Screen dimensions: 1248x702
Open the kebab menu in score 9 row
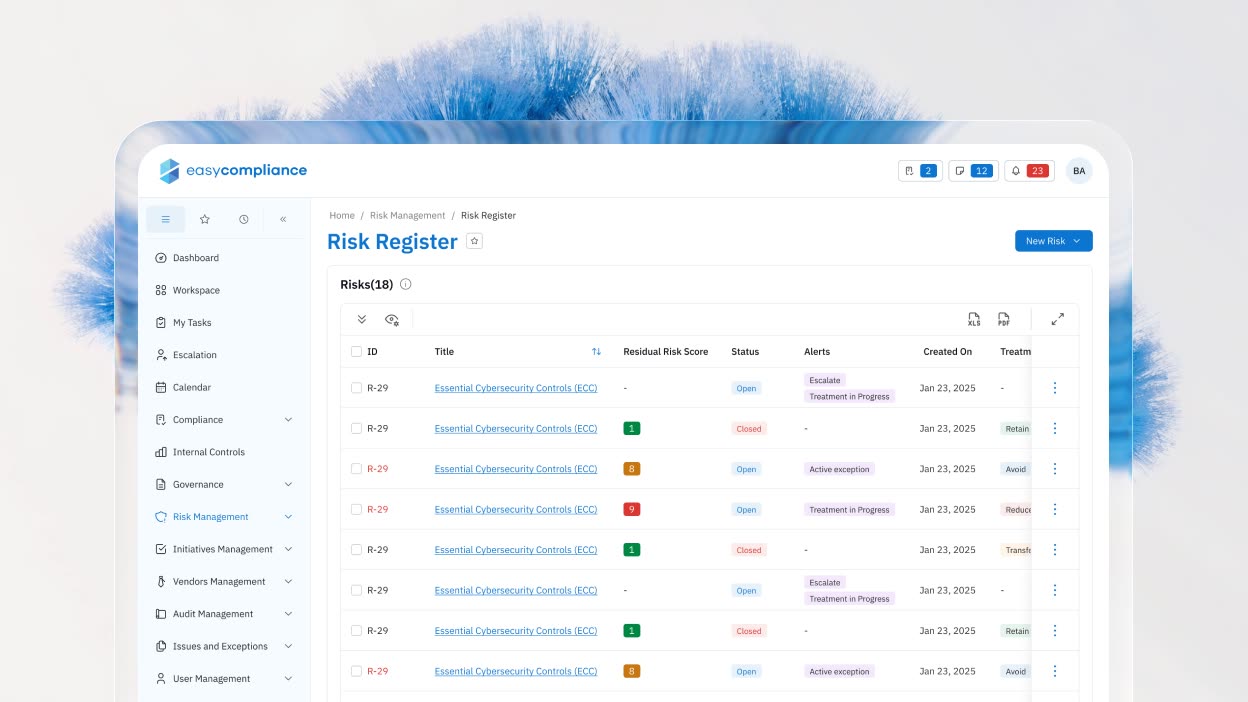1055,509
